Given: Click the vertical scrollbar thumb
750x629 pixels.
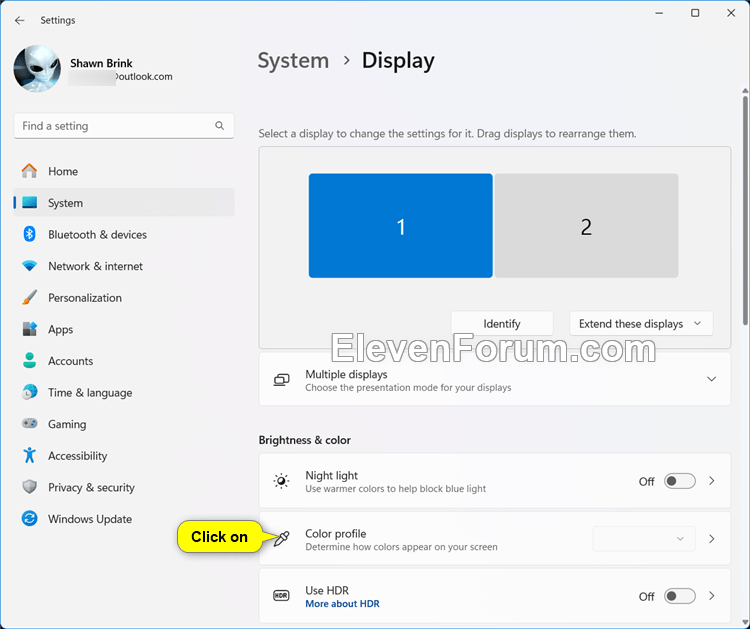Looking at the screenshot, I should click(x=745, y=210).
